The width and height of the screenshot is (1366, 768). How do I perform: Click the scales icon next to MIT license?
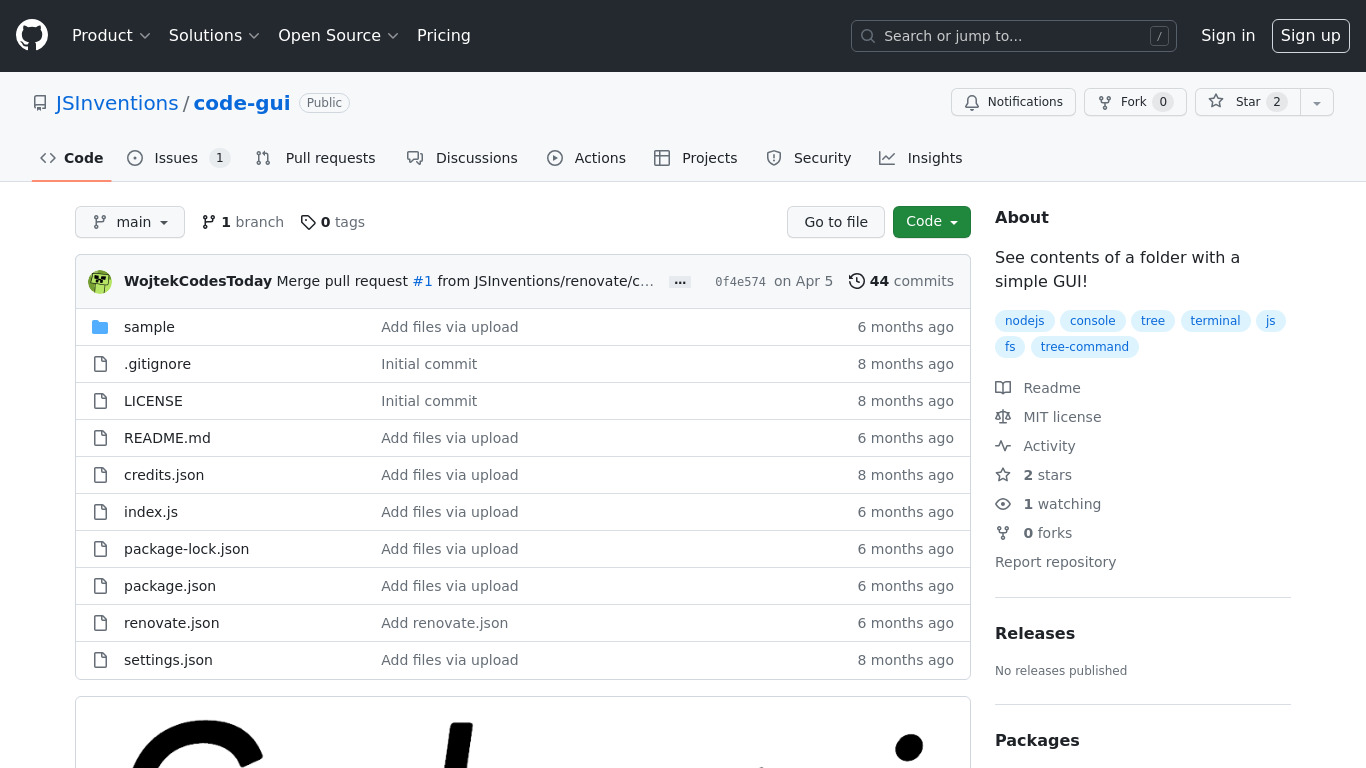pos(1003,417)
